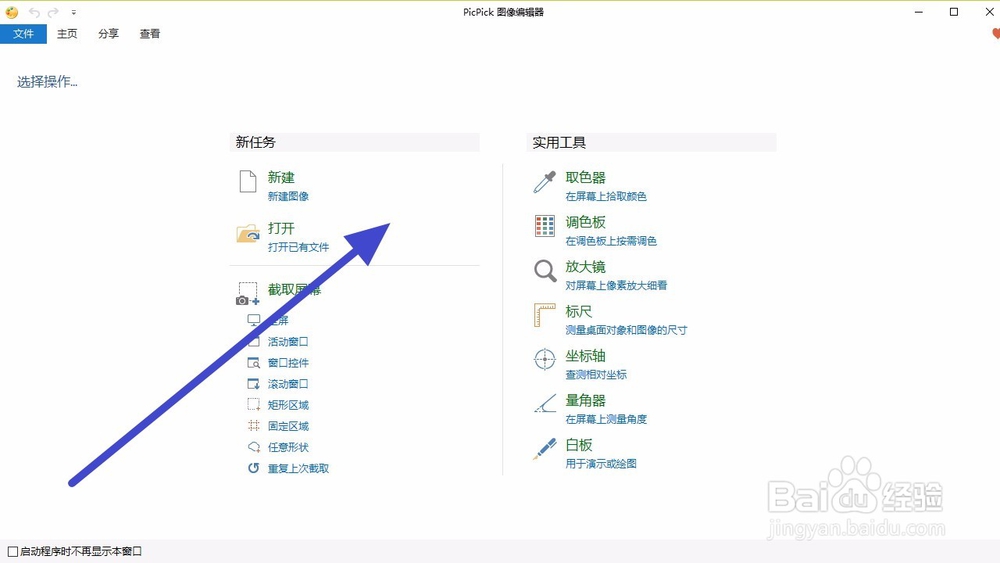Open the 文件 tab

pos(24,34)
